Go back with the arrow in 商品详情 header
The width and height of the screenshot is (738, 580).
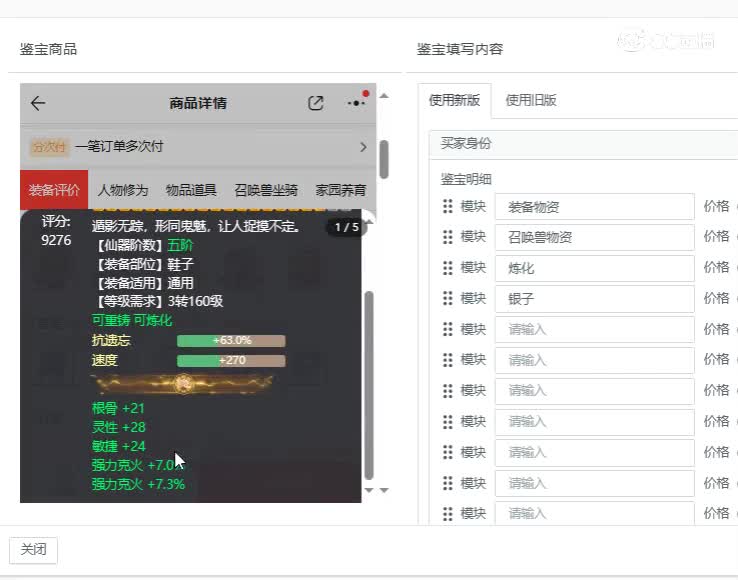pos(38,103)
